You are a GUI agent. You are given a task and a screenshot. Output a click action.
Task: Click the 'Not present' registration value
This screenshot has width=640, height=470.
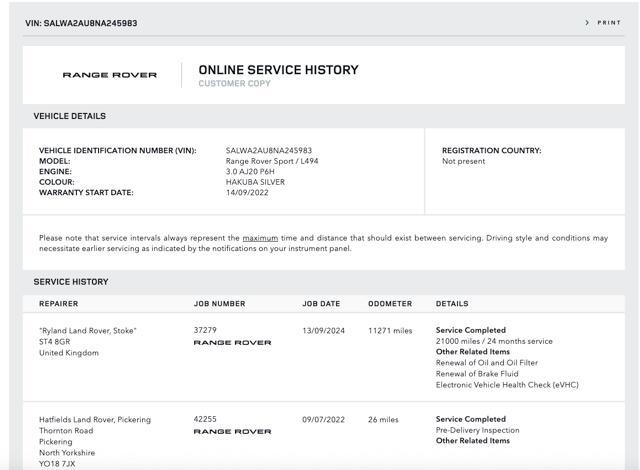click(463, 161)
